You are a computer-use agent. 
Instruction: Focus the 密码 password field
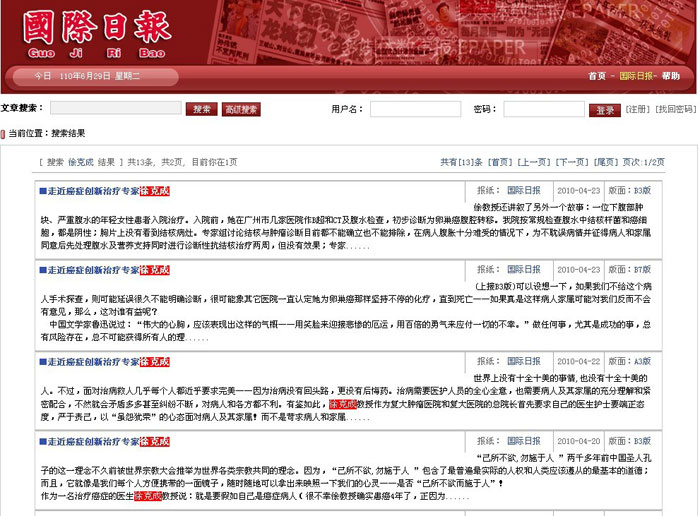coord(543,109)
